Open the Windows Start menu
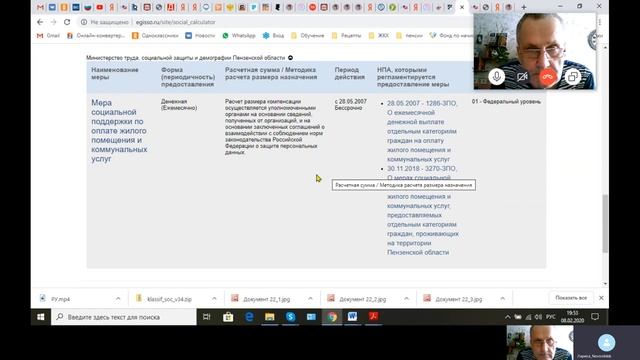Screen dimensions: 640x360 point(41,317)
